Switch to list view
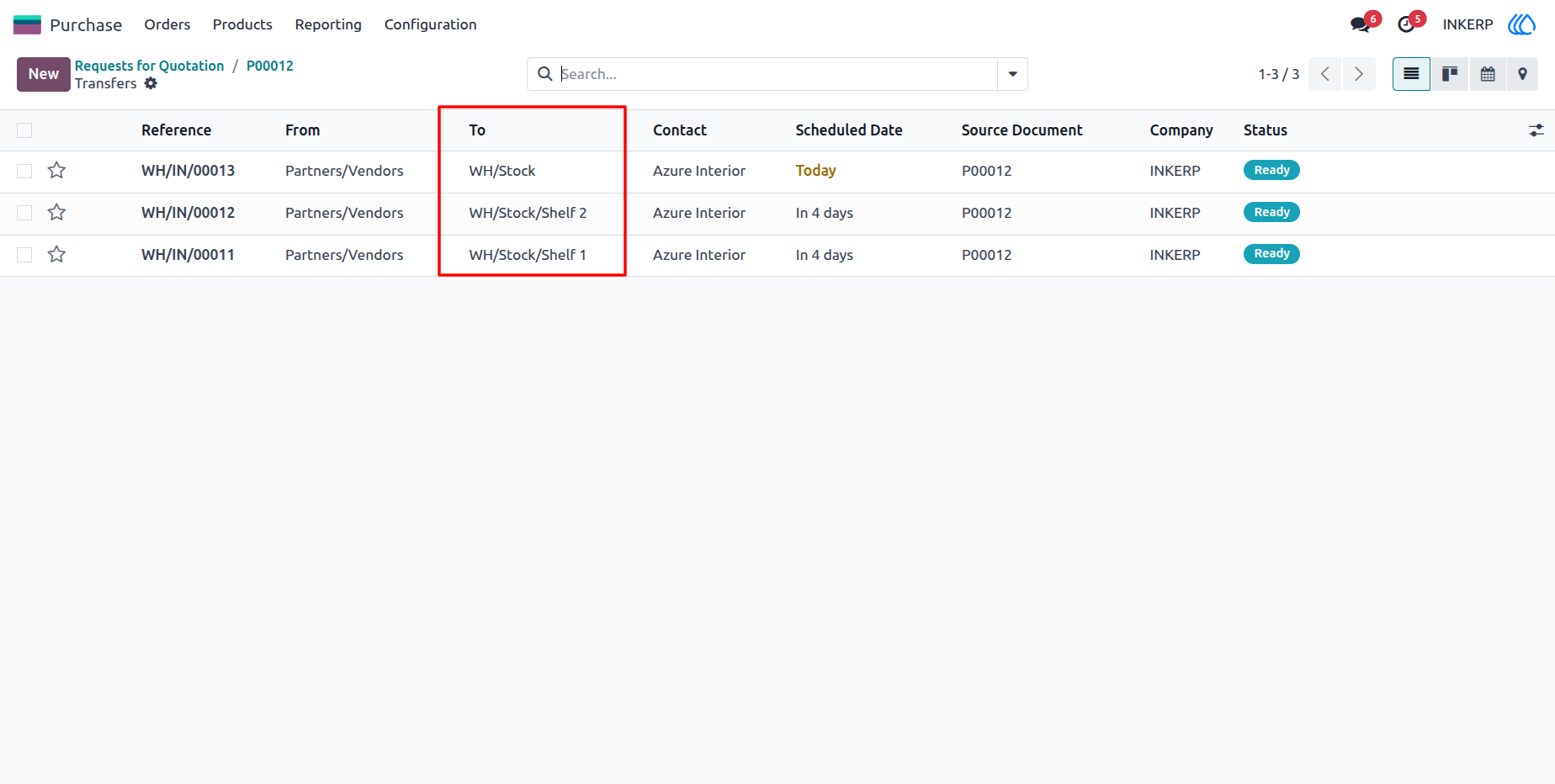The image size is (1555, 784). point(1411,74)
